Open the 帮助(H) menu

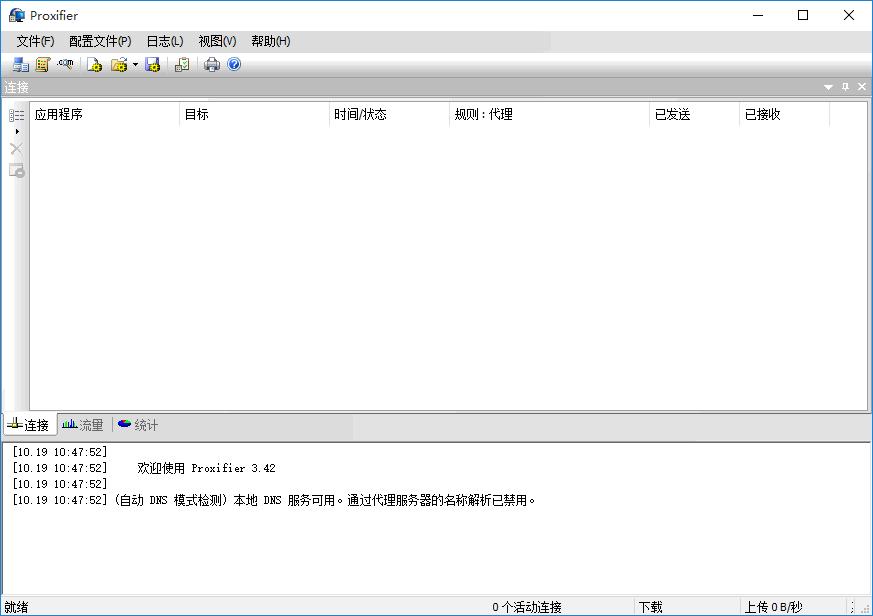pos(271,41)
